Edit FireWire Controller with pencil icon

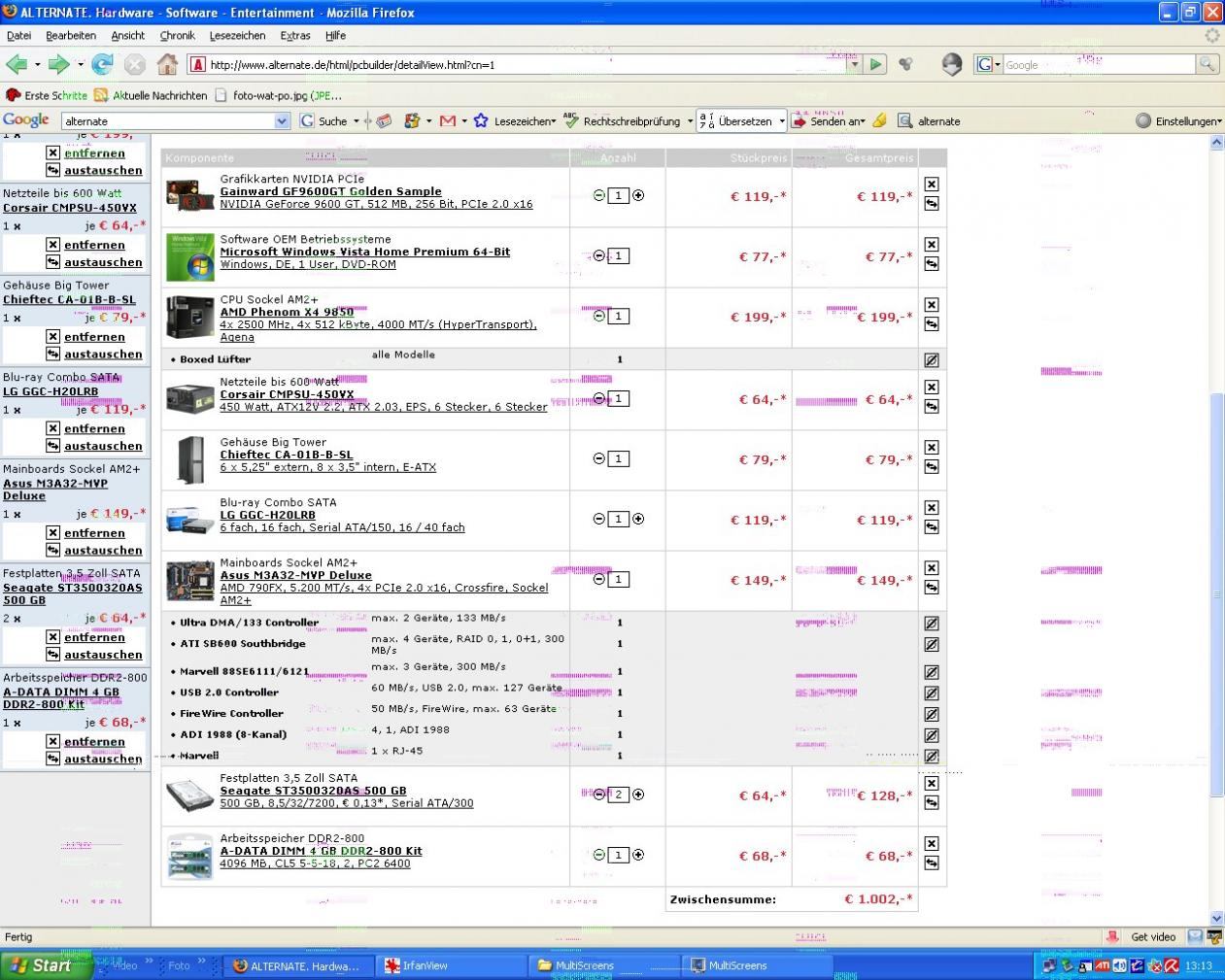tap(931, 714)
